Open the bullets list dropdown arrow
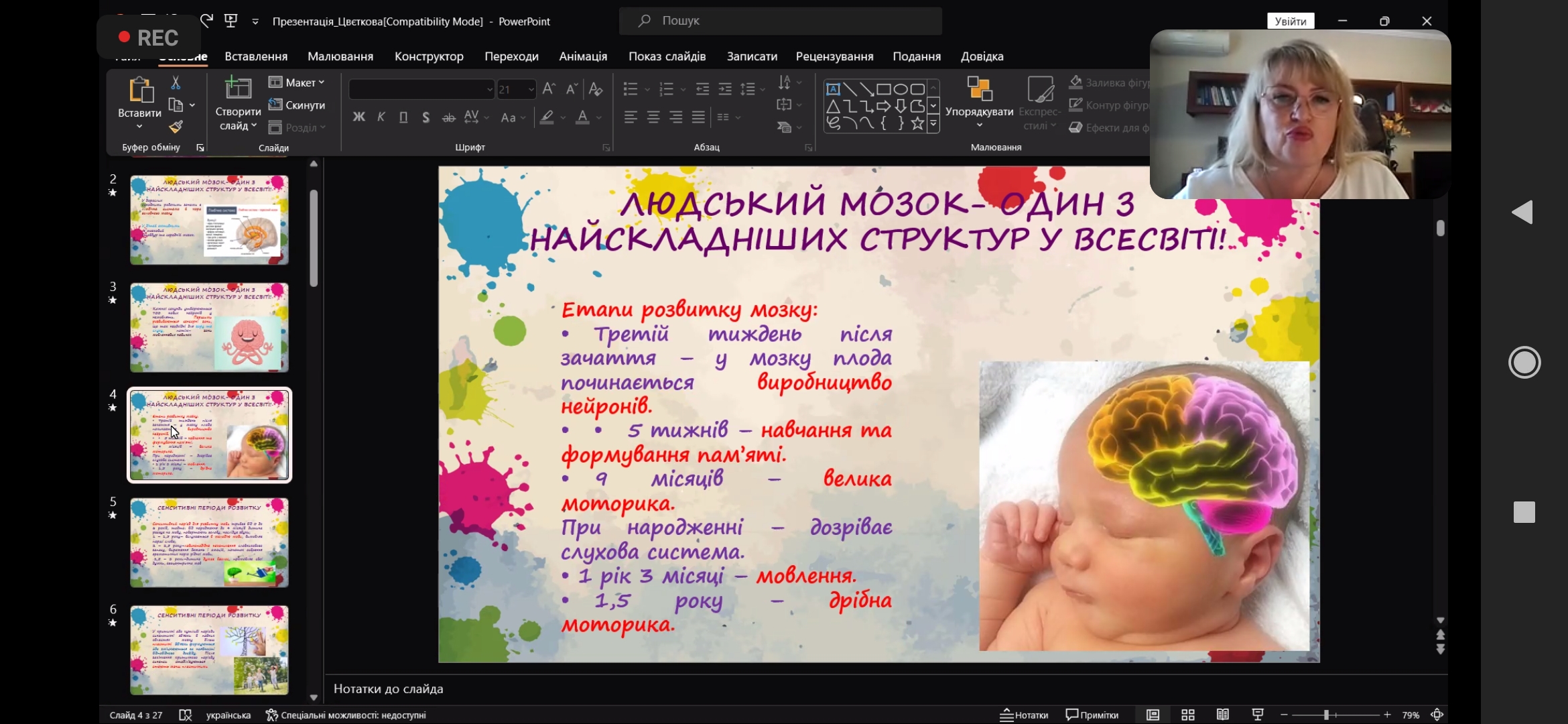This screenshot has width=1568, height=724. click(x=647, y=89)
